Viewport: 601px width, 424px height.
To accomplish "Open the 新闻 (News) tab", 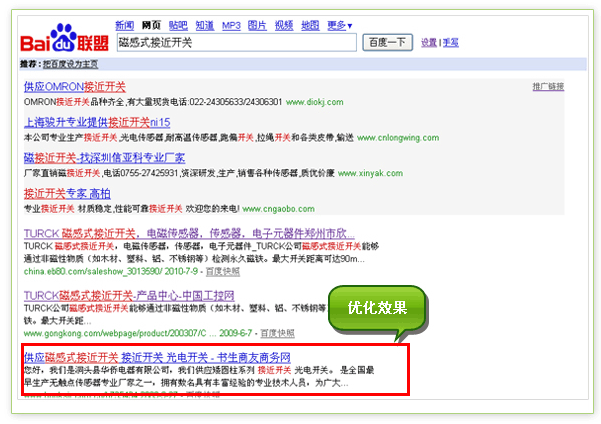I will (125, 24).
